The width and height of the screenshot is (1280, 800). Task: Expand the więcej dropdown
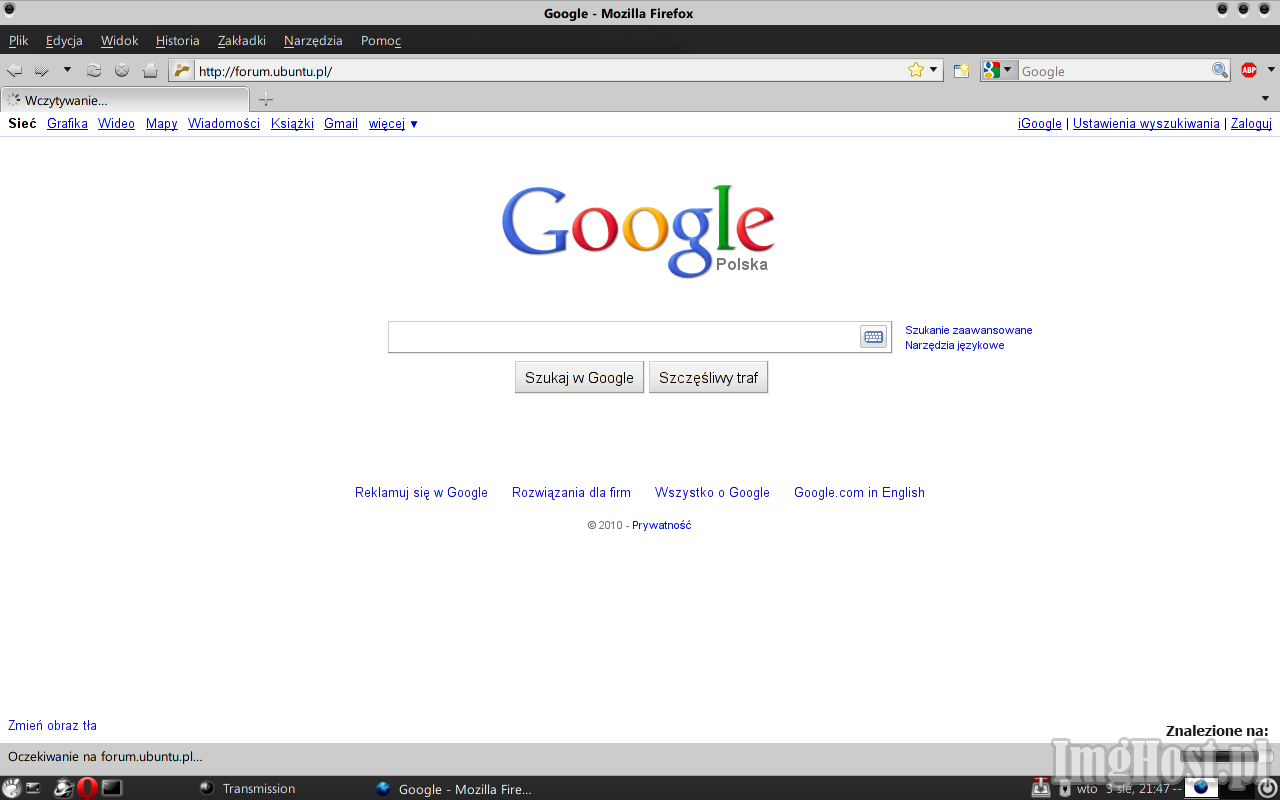(x=394, y=124)
